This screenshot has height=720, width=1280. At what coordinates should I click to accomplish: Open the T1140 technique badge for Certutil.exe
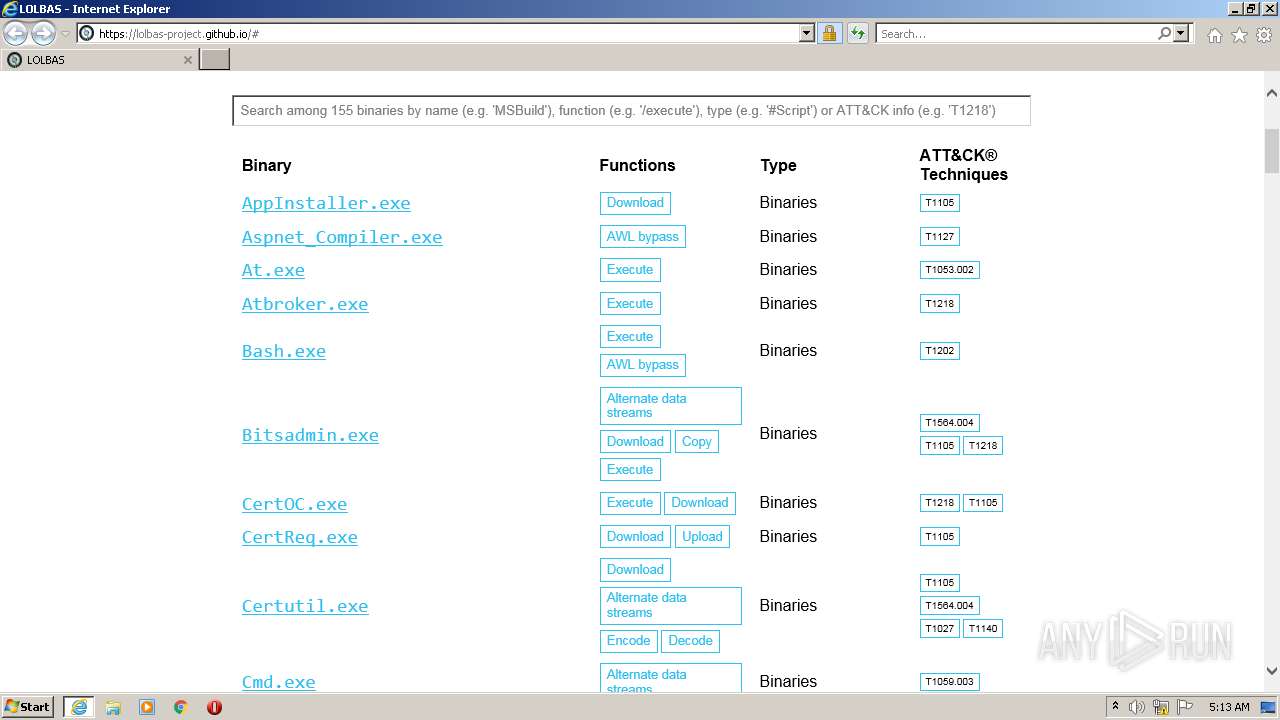point(983,629)
